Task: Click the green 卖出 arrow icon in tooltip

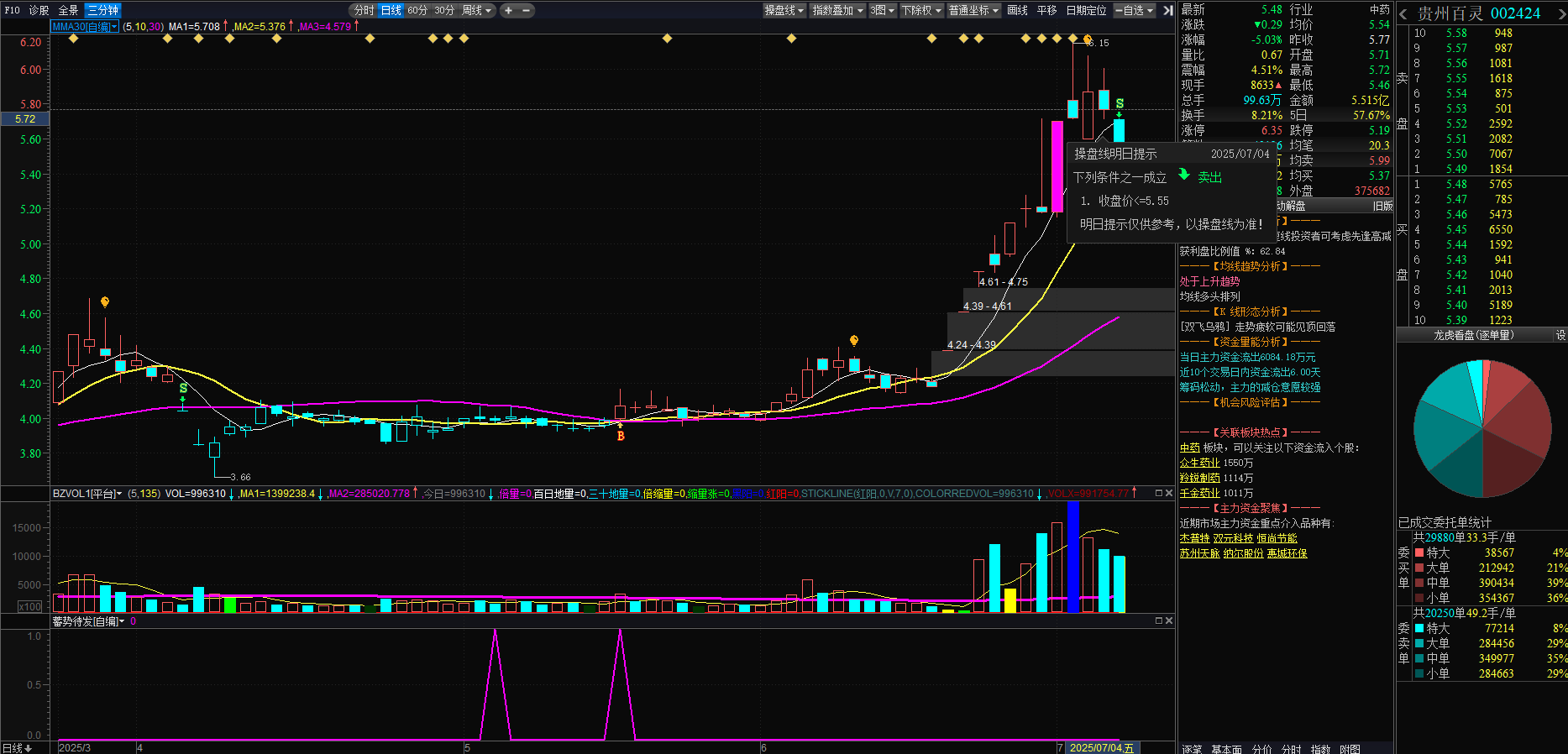Action: pyautogui.click(x=1184, y=175)
